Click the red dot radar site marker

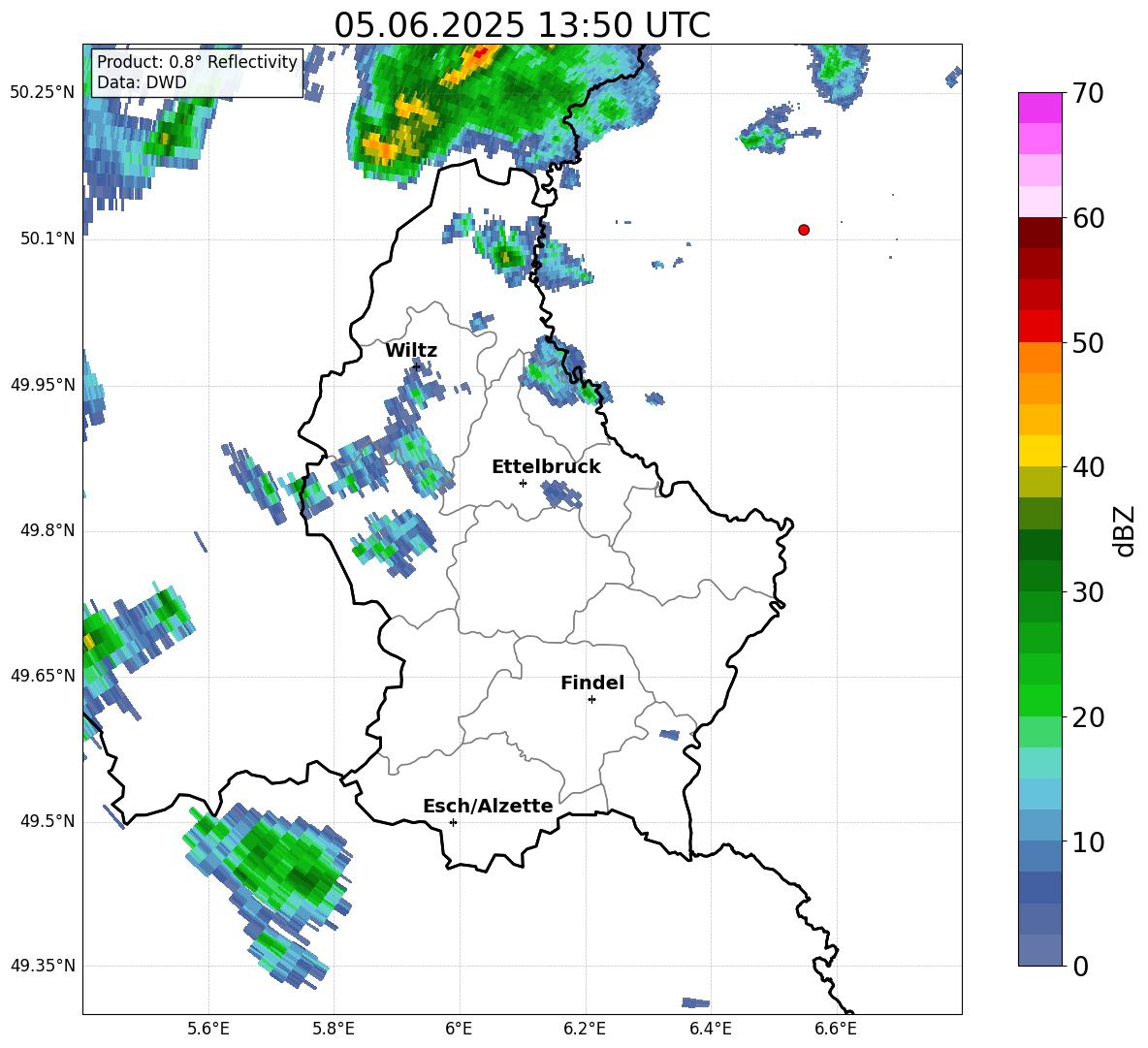(804, 230)
